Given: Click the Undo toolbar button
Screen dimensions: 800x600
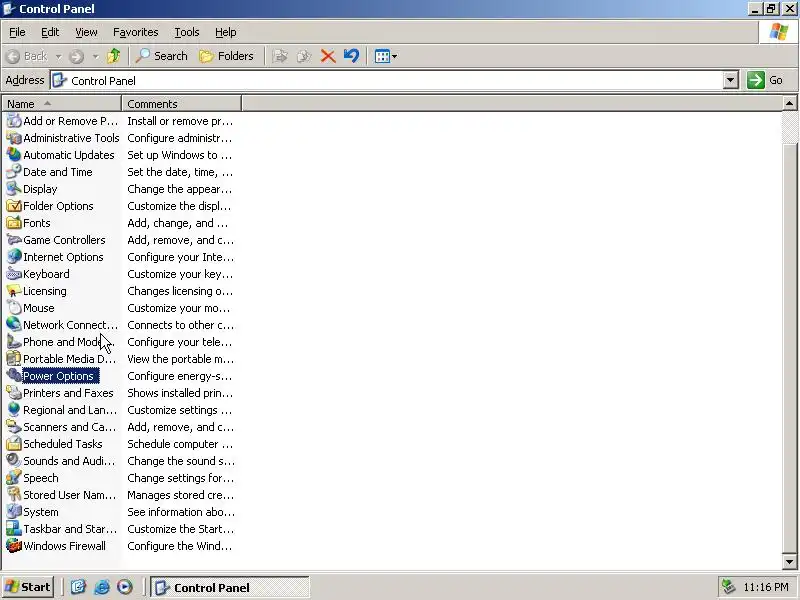Looking at the screenshot, I should pos(352,56).
